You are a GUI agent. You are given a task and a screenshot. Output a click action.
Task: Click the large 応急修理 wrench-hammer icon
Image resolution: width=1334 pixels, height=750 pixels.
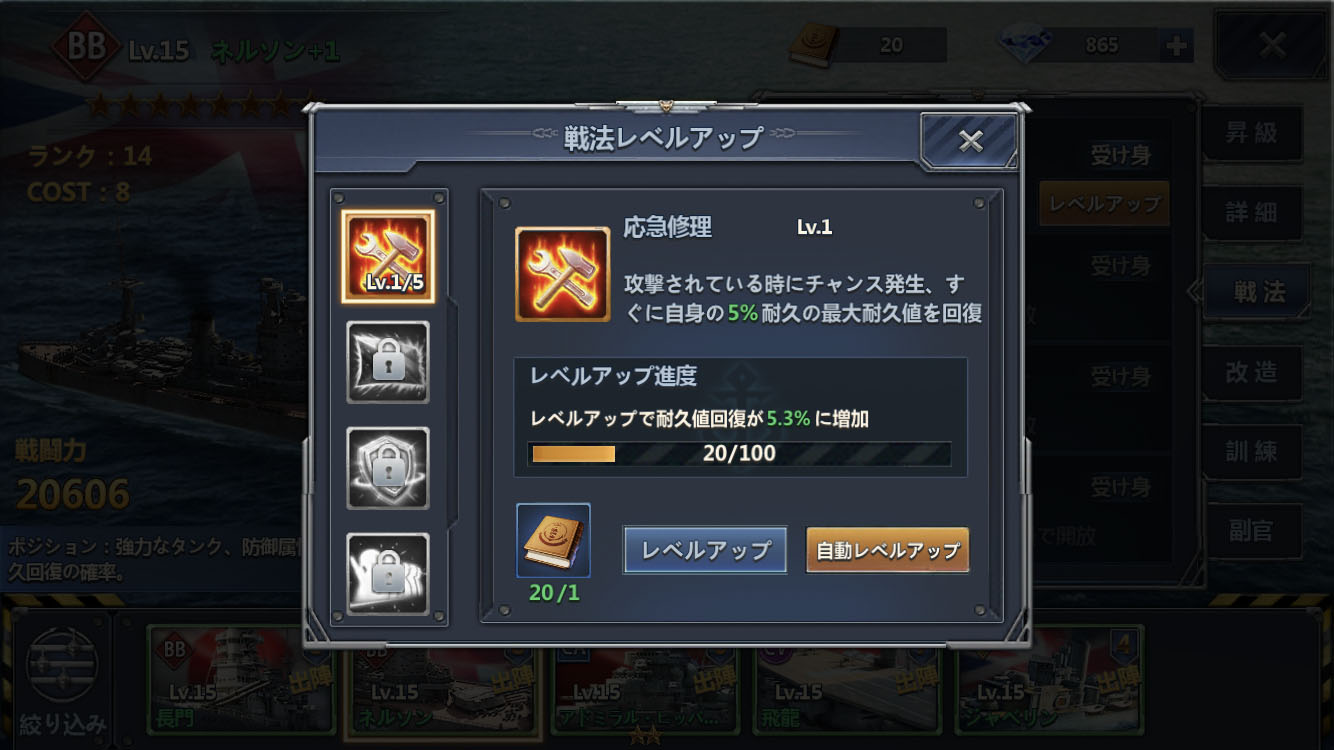[x=562, y=274]
